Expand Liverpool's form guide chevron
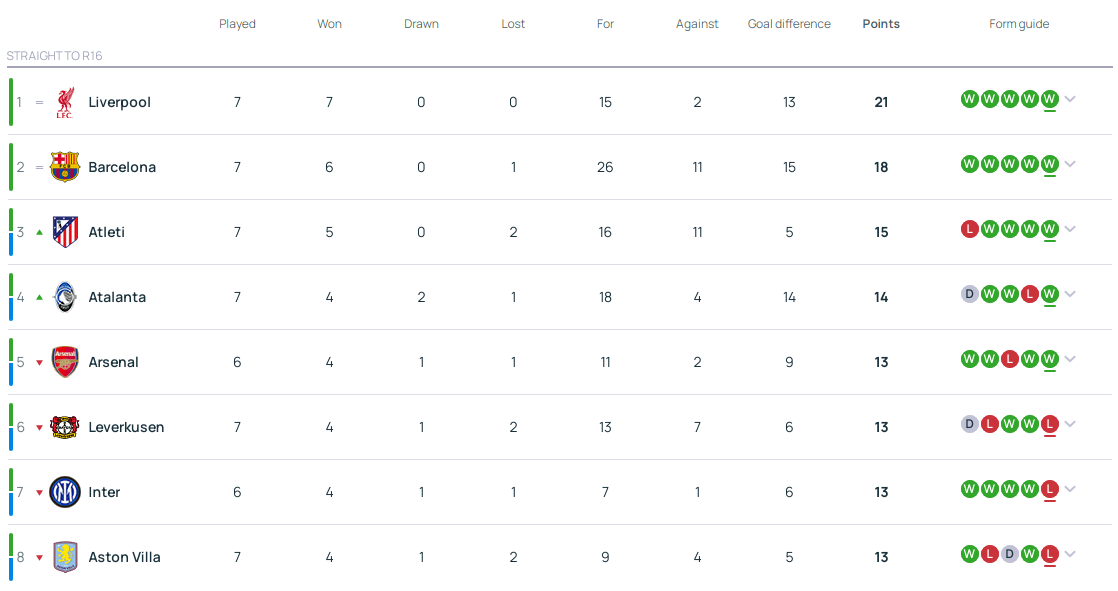1118x591 pixels. [x=1070, y=99]
